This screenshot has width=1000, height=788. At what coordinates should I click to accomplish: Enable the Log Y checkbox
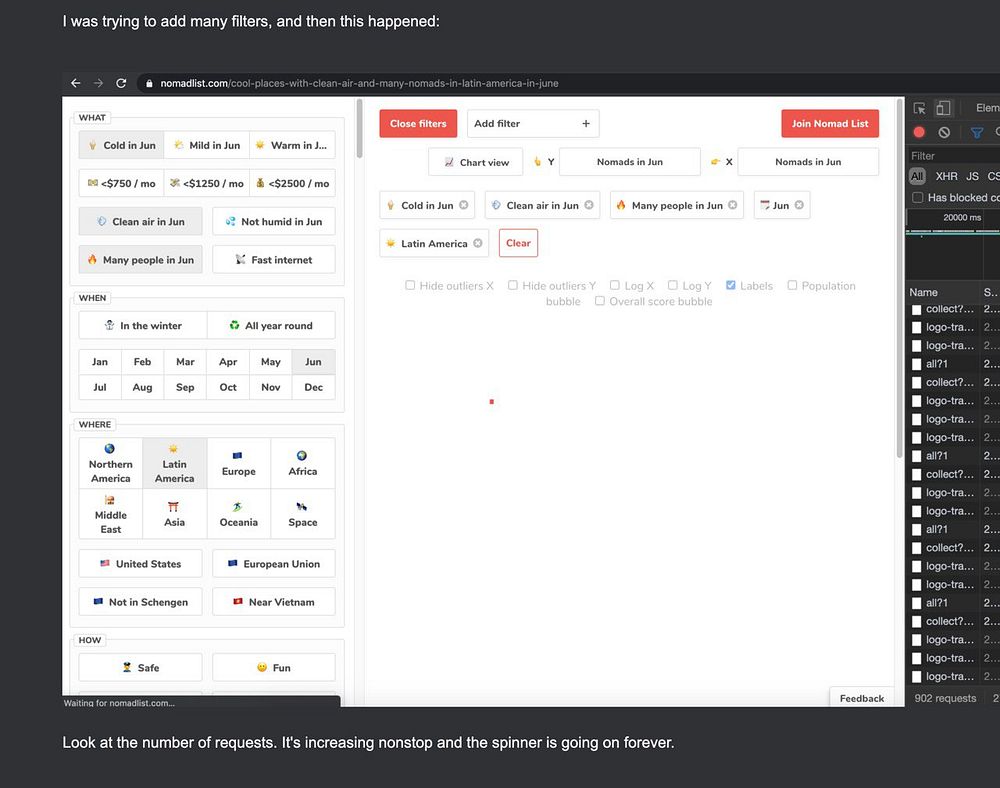tap(672, 285)
